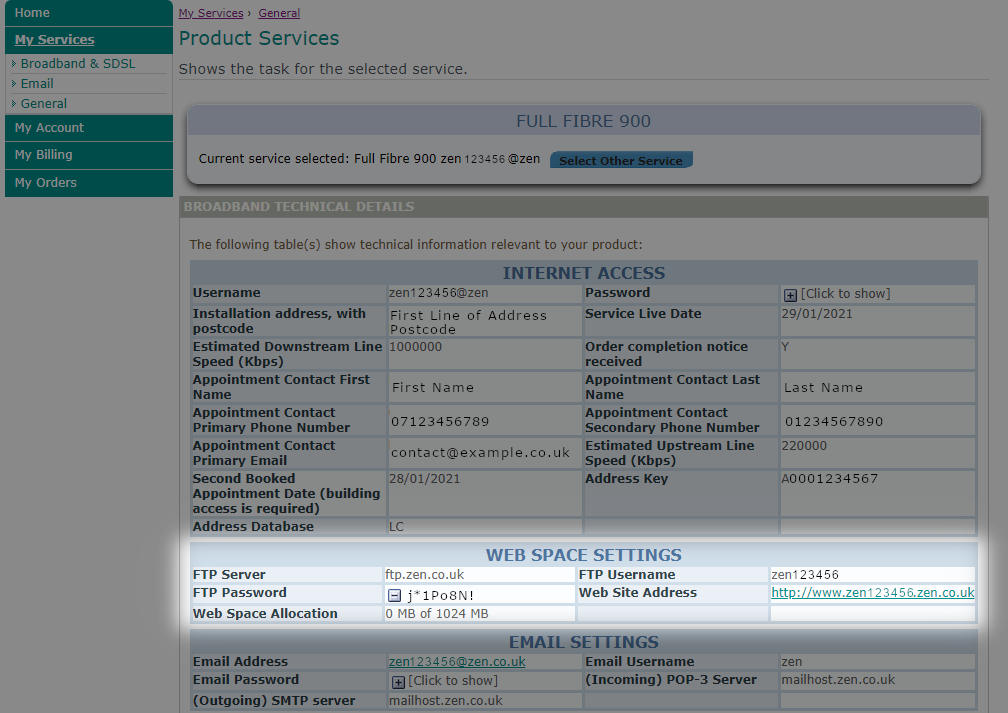Viewport: 1008px width, 713px height.
Task: Click the Email sidebar arrow icon
Action: point(14,84)
